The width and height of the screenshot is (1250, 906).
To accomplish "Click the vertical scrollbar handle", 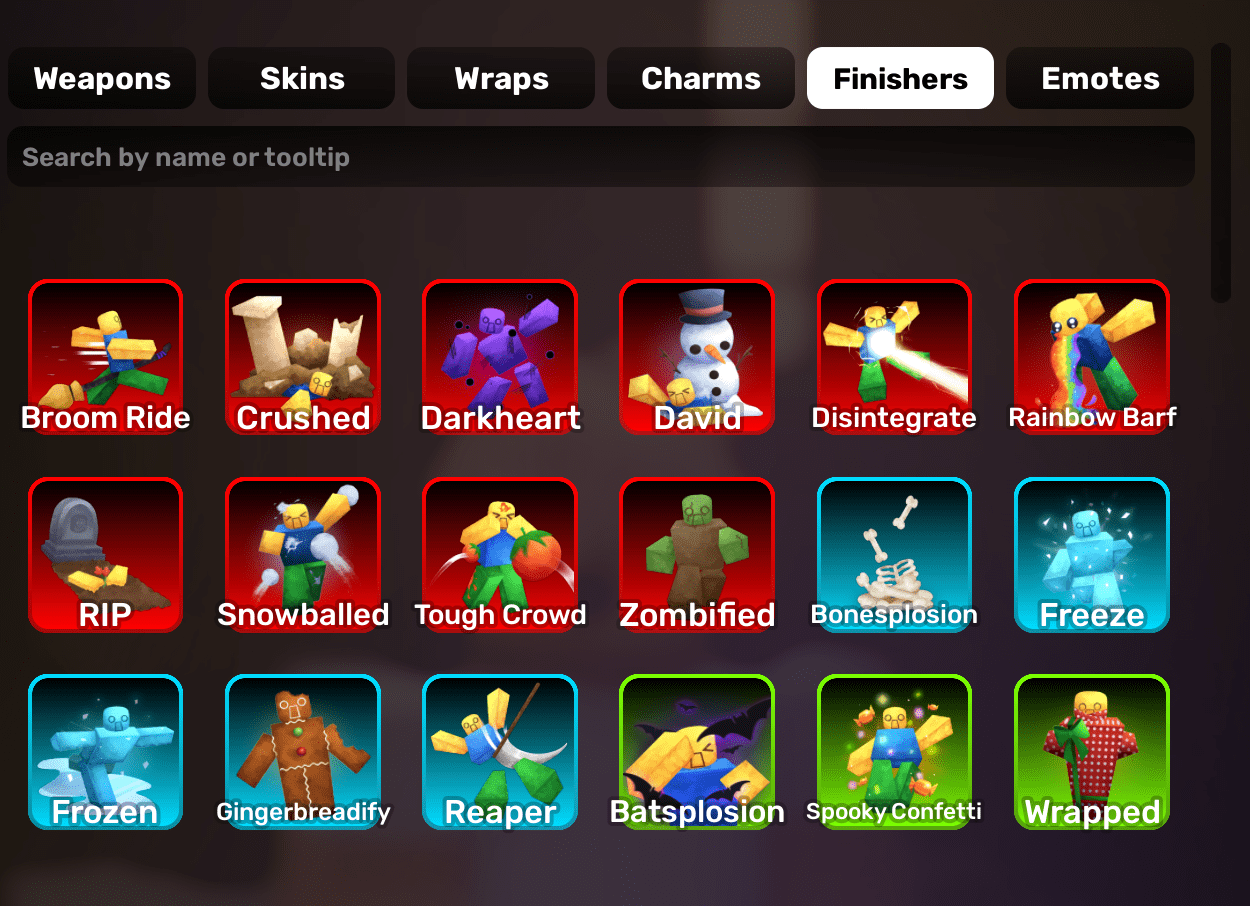I will coord(1220,172).
